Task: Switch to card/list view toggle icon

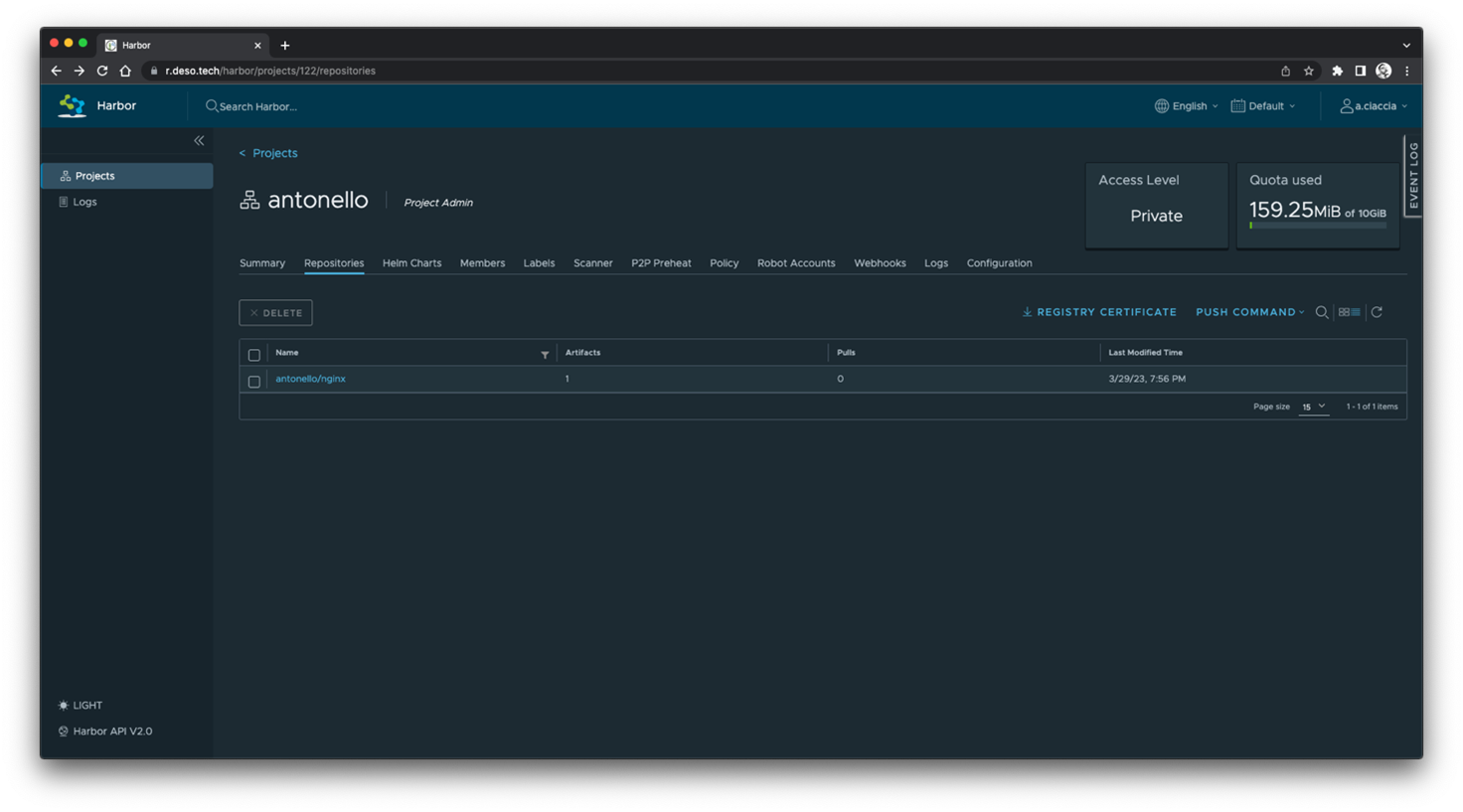Action: tap(1349, 312)
